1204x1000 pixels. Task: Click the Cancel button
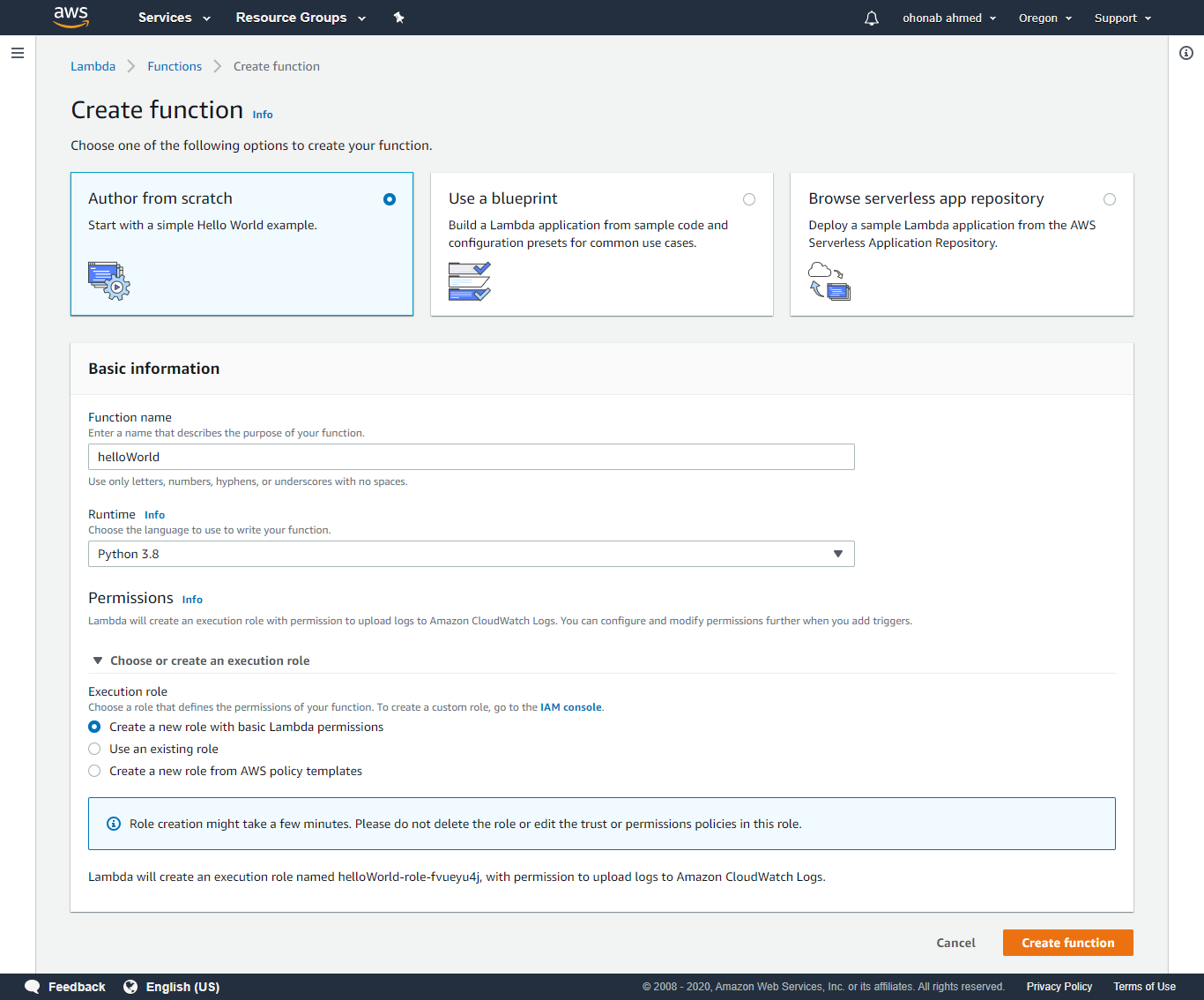click(x=955, y=943)
